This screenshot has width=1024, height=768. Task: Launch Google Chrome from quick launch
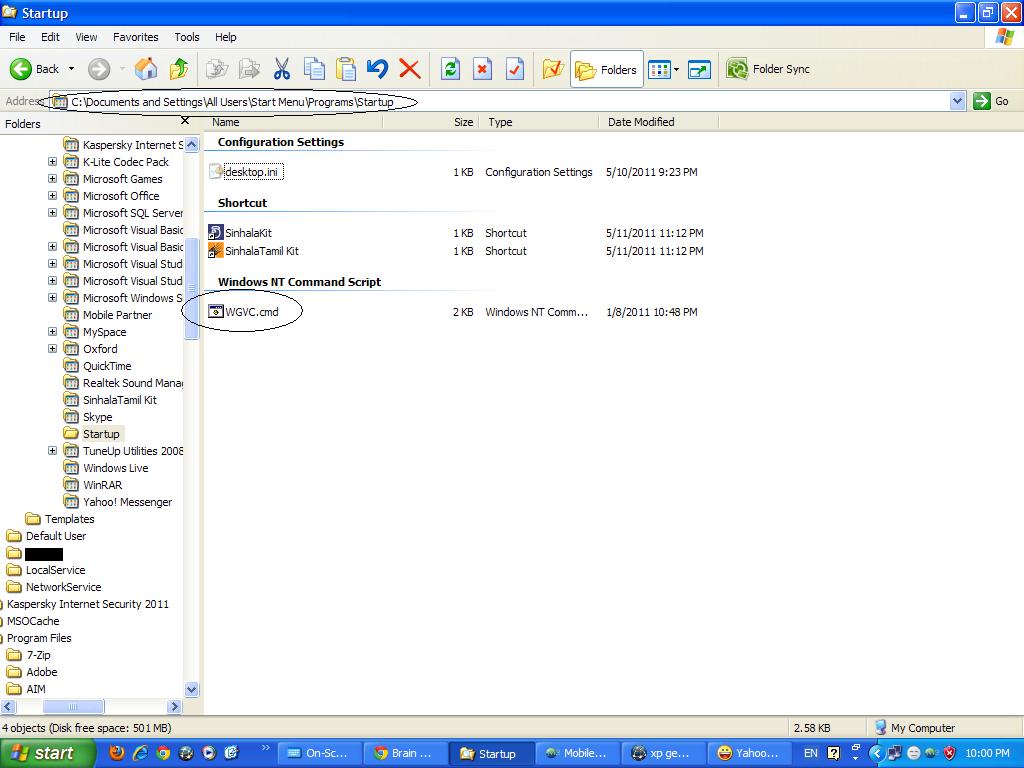[163, 753]
